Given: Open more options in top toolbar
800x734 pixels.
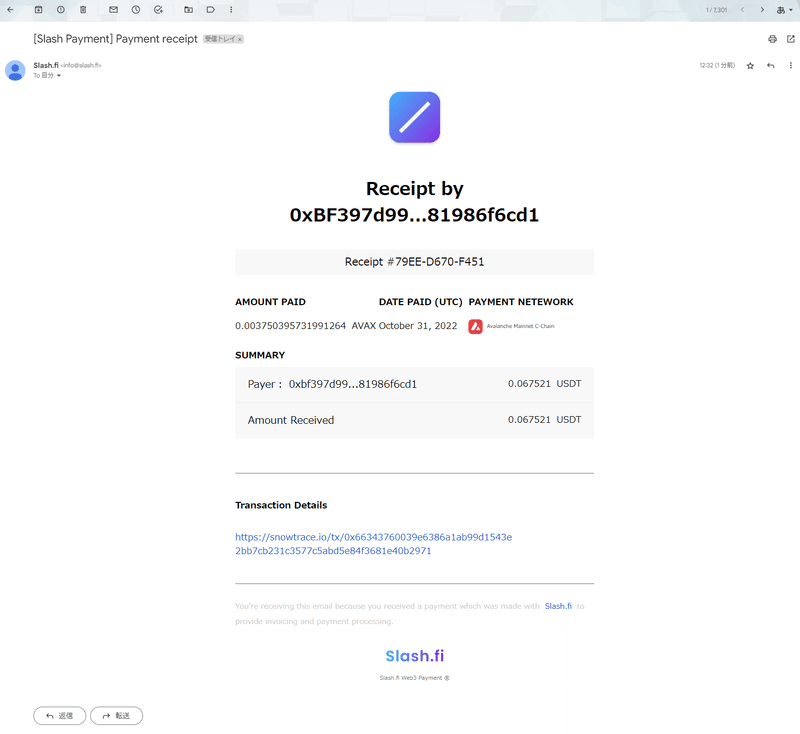Looking at the screenshot, I should point(231,10).
